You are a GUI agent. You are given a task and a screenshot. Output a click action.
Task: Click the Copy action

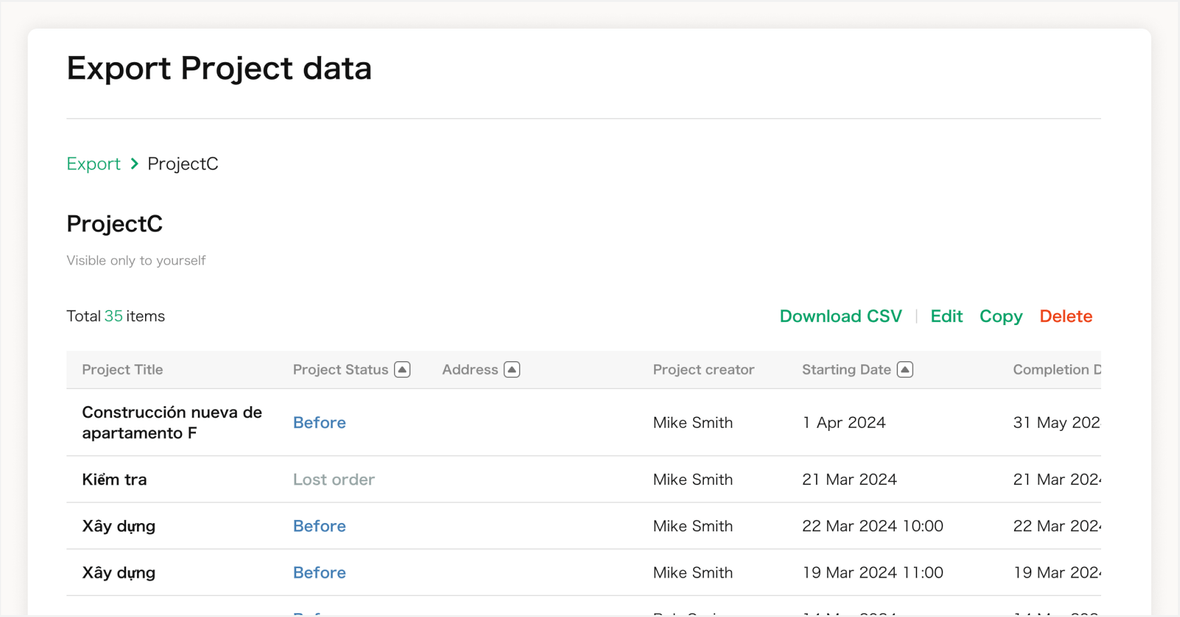[x=1000, y=316]
